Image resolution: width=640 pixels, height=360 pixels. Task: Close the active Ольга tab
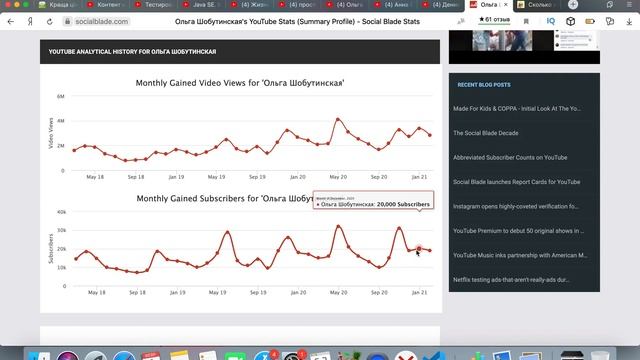(x=506, y=4)
